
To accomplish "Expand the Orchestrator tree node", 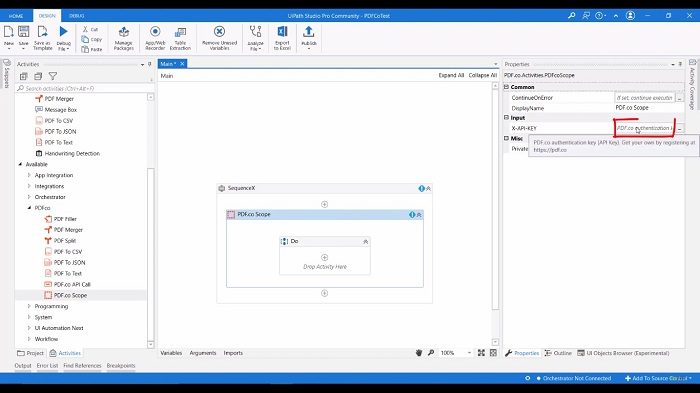I will pos(29,197).
